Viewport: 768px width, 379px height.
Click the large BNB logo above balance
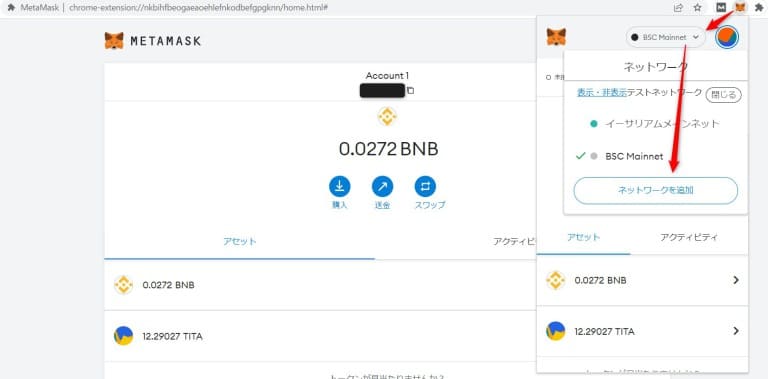point(387,117)
